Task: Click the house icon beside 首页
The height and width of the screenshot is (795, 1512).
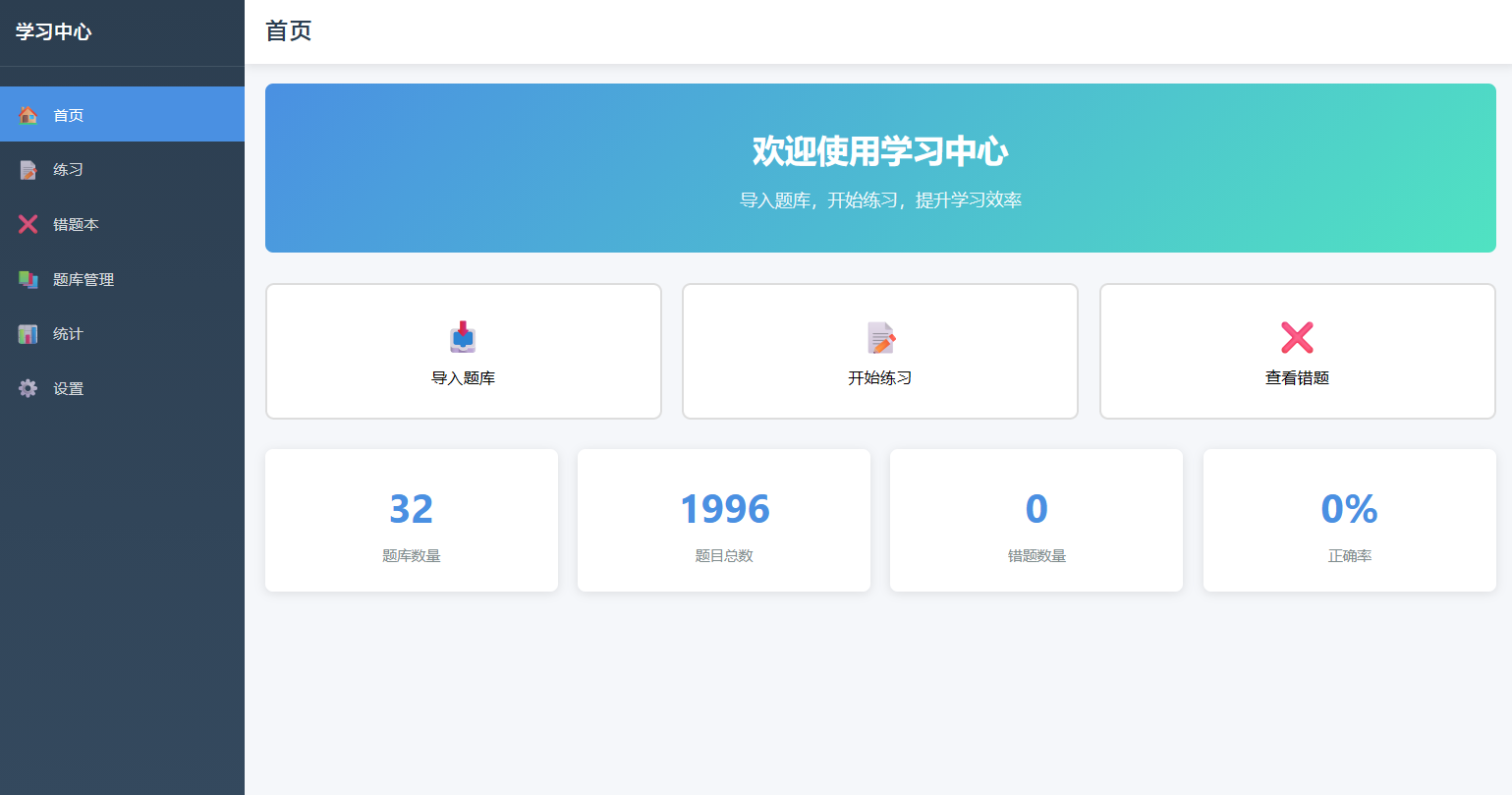Action: point(28,115)
